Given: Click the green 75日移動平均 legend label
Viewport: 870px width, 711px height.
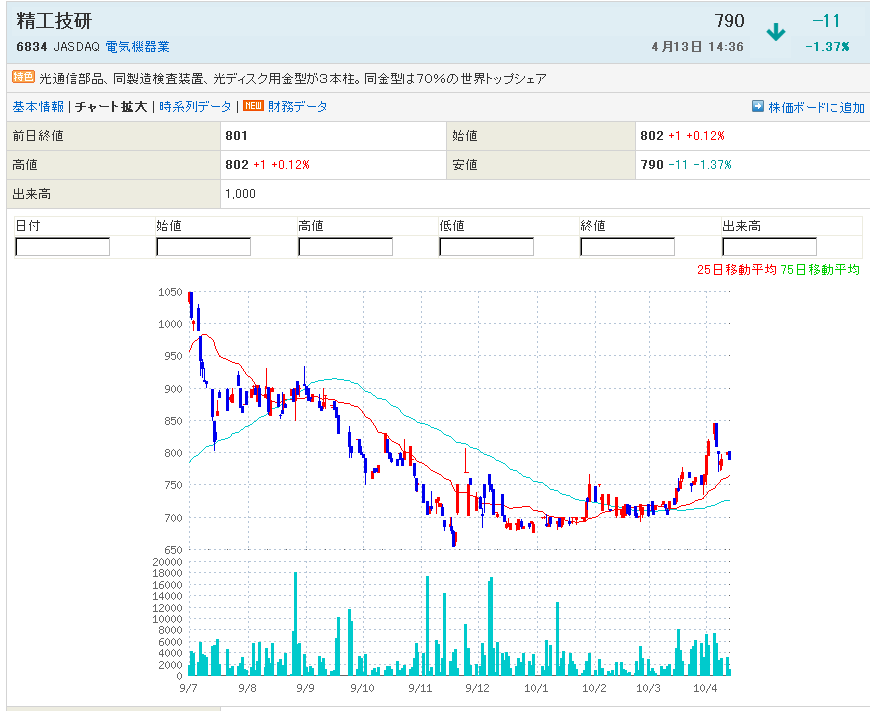Looking at the screenshot, I should point(821,270).
